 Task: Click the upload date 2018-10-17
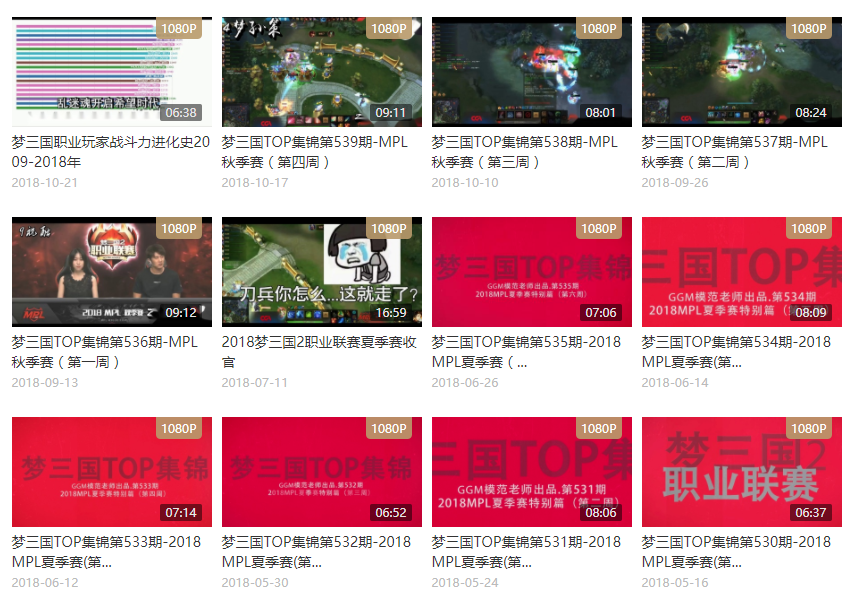[255, 183]
